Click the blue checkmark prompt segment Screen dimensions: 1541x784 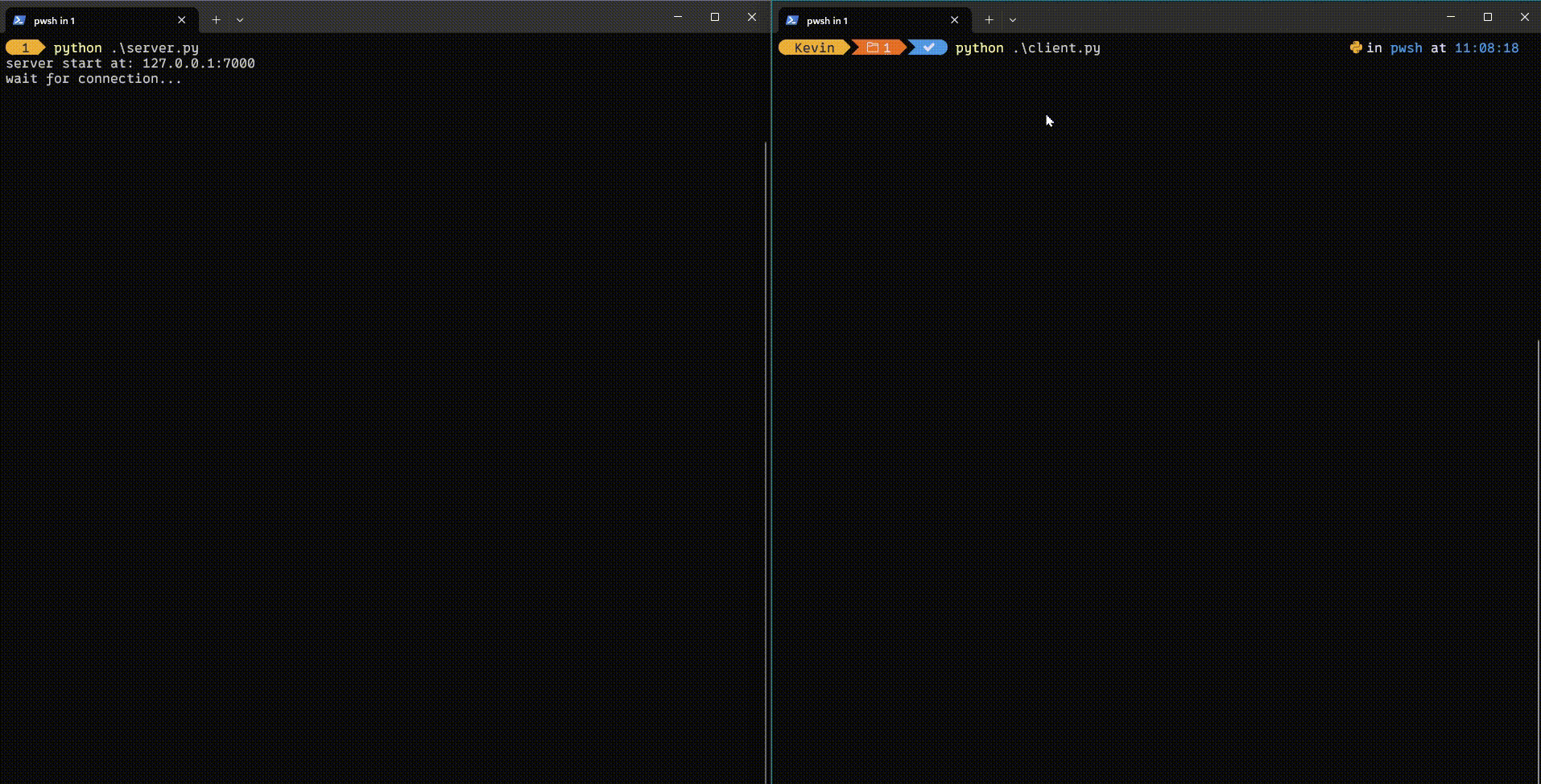(928, 48)
